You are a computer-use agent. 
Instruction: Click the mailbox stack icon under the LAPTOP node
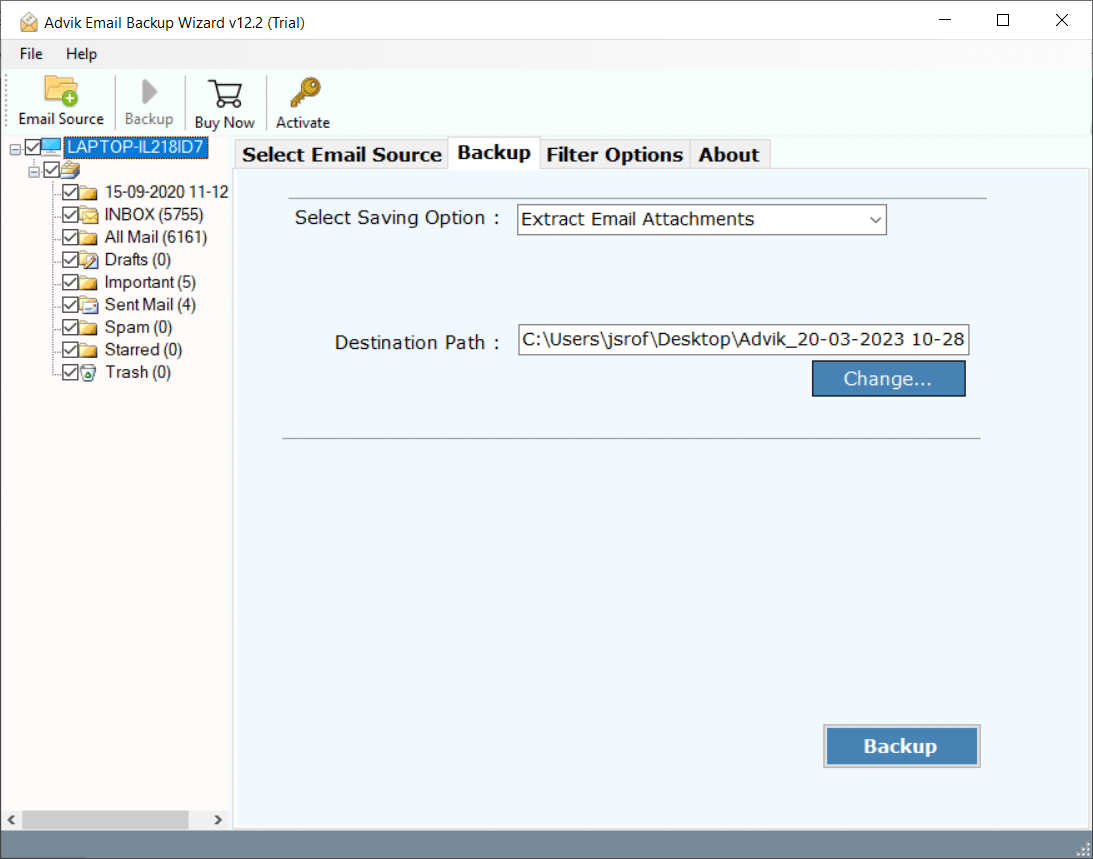point(70,169)
